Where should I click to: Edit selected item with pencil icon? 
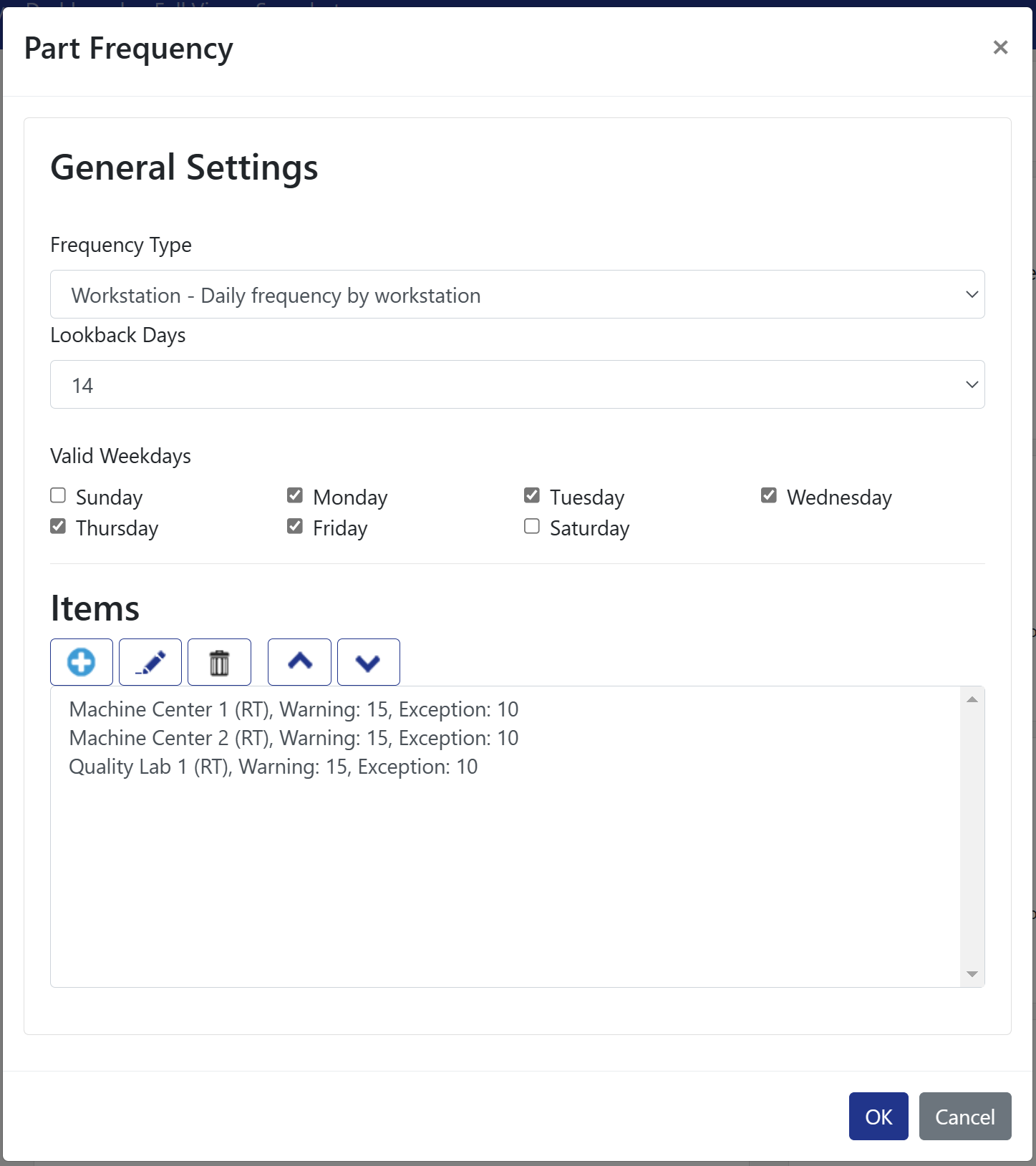click(x=150, y=662)
